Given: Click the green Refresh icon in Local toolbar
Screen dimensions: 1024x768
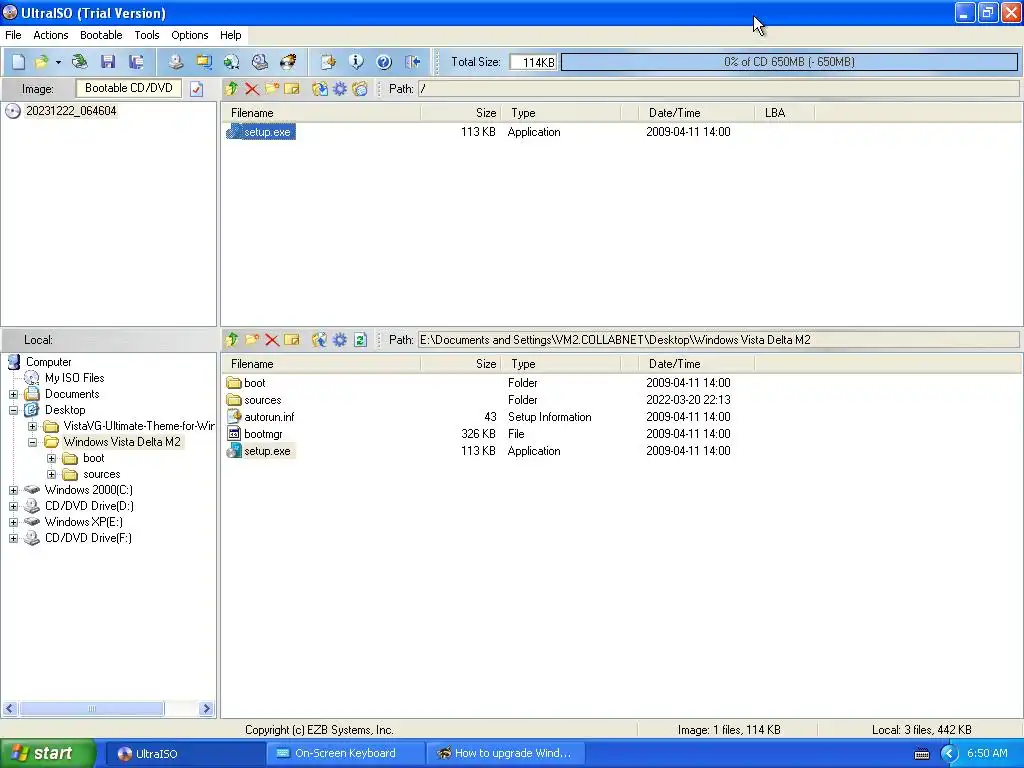Looking at the screenshot, I should coord(360,340).
